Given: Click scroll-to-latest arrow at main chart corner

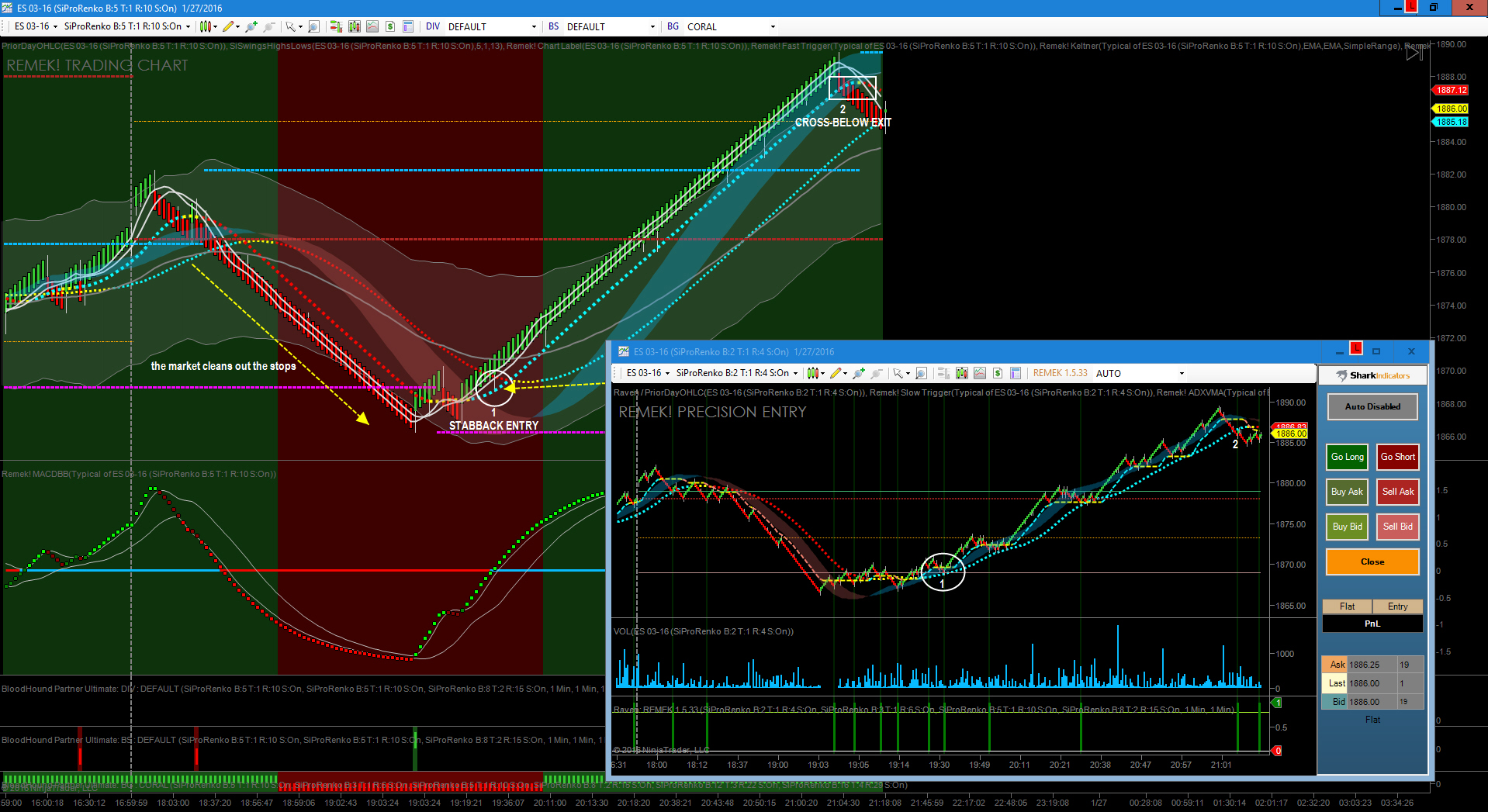Looking at the screenshot, I should (x=1414, y=53).
